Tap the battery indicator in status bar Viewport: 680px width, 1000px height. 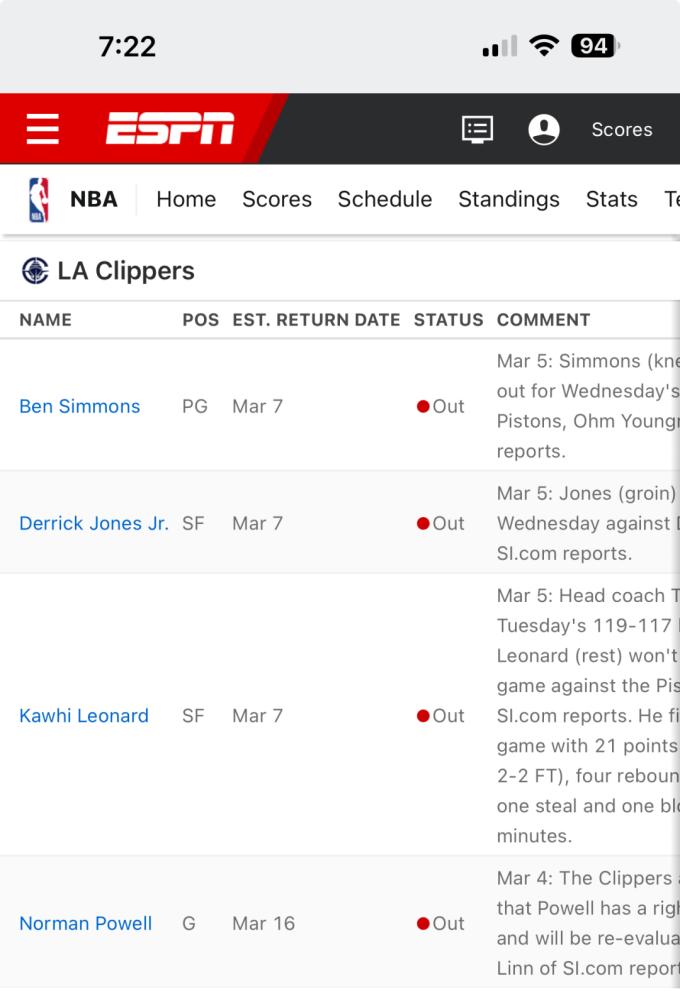(596, 46)
